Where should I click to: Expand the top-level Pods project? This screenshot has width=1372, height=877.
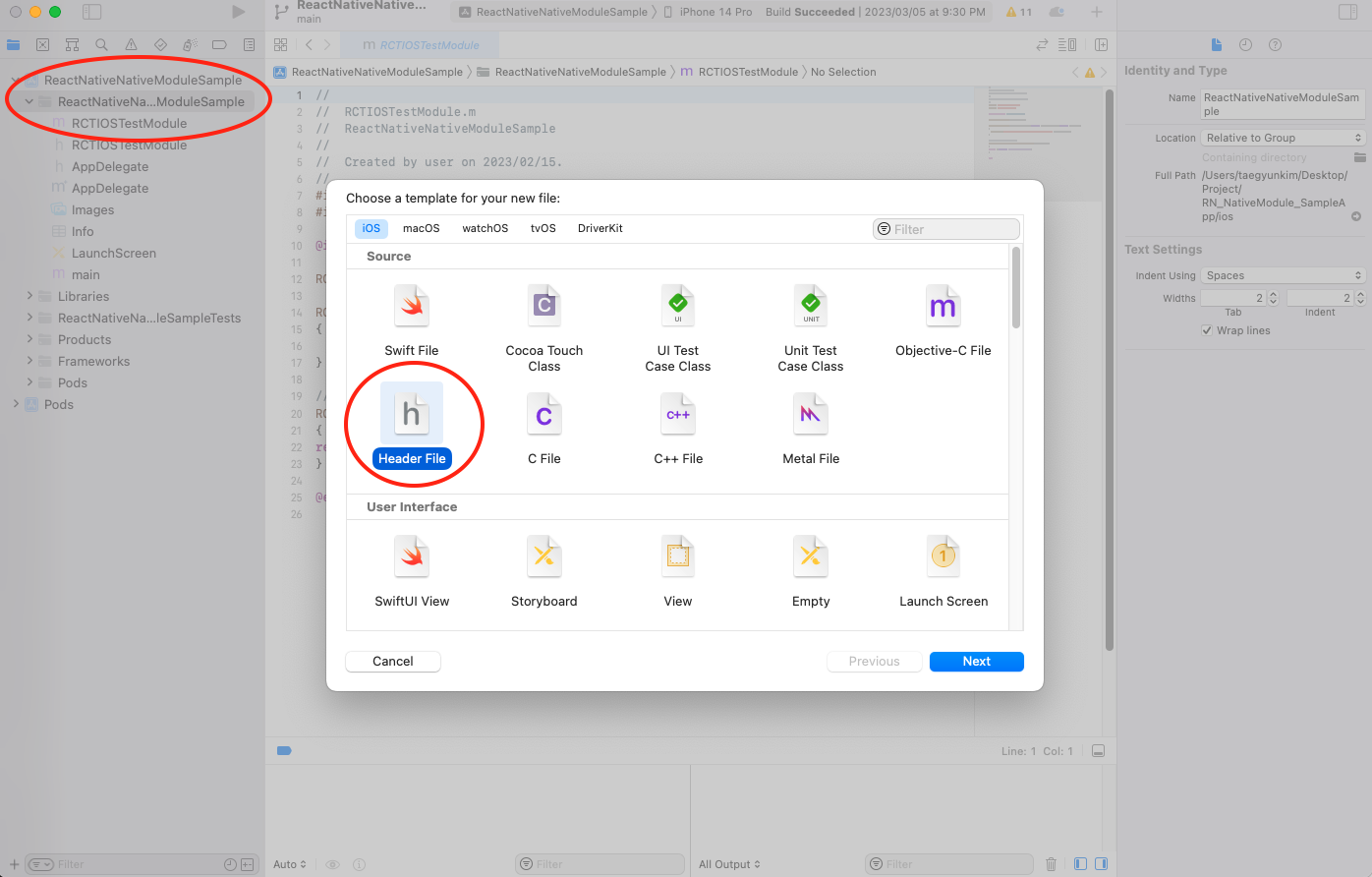(x=16, y=404)
